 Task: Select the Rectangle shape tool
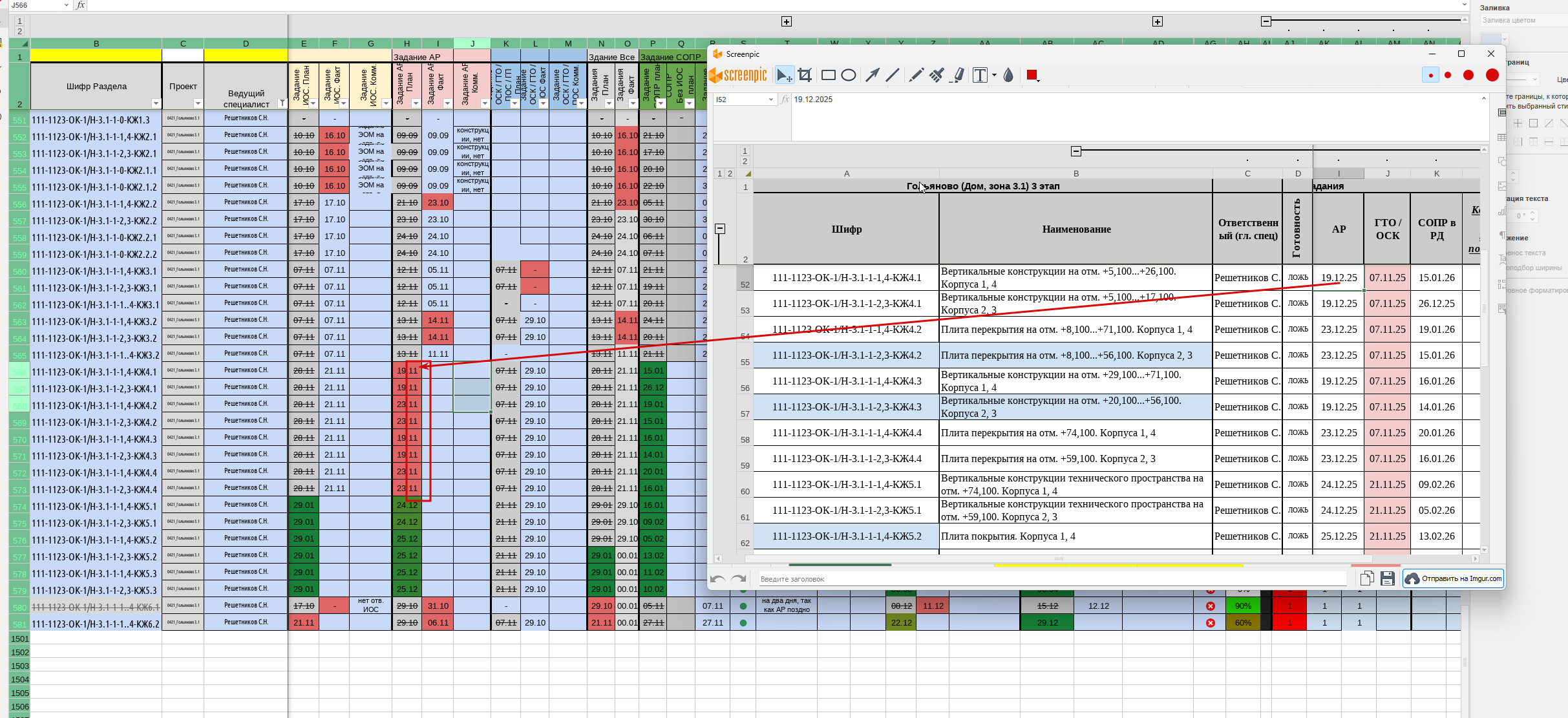[x=828, y=76]
